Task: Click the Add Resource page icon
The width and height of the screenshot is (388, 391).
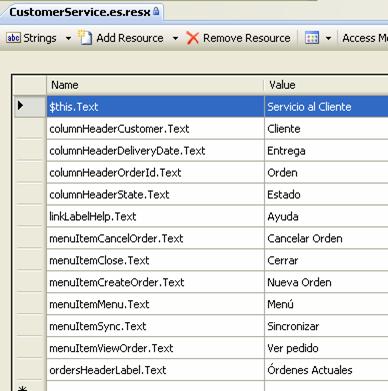Action: tap(85, 37)
